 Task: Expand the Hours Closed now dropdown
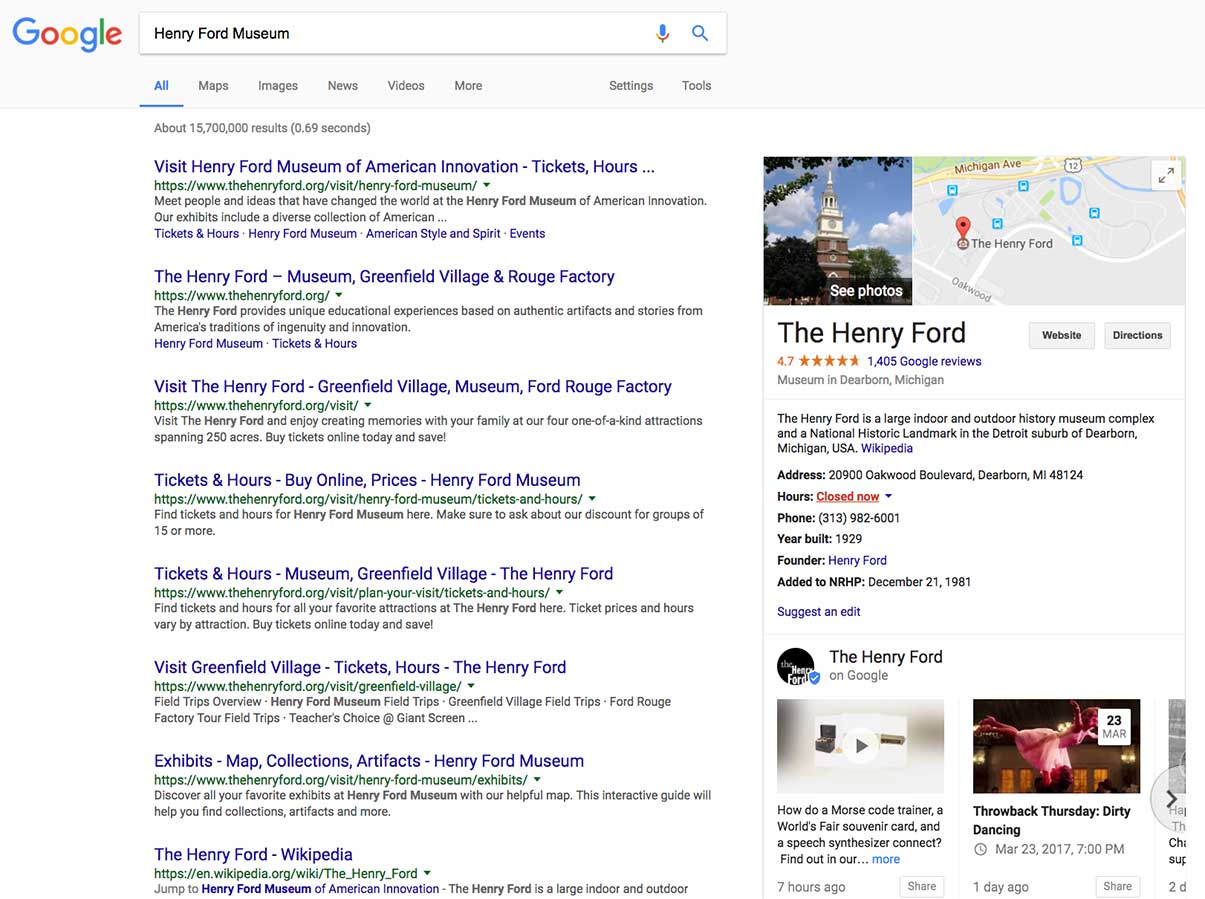[x=888, y=497]
